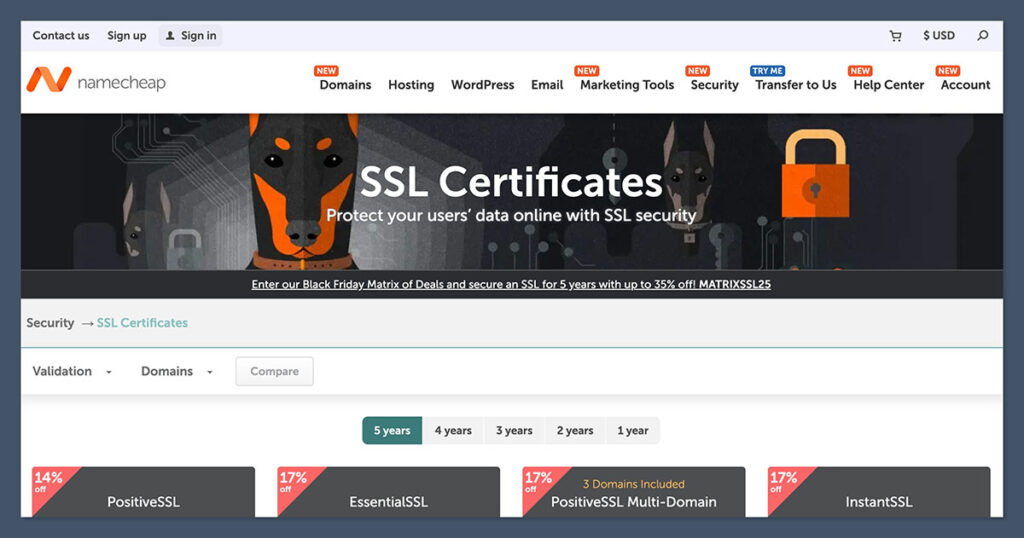Open the Domains filter dropdown
The width and height of the screenshot is (1024, 538).
[x=177, y=371]
